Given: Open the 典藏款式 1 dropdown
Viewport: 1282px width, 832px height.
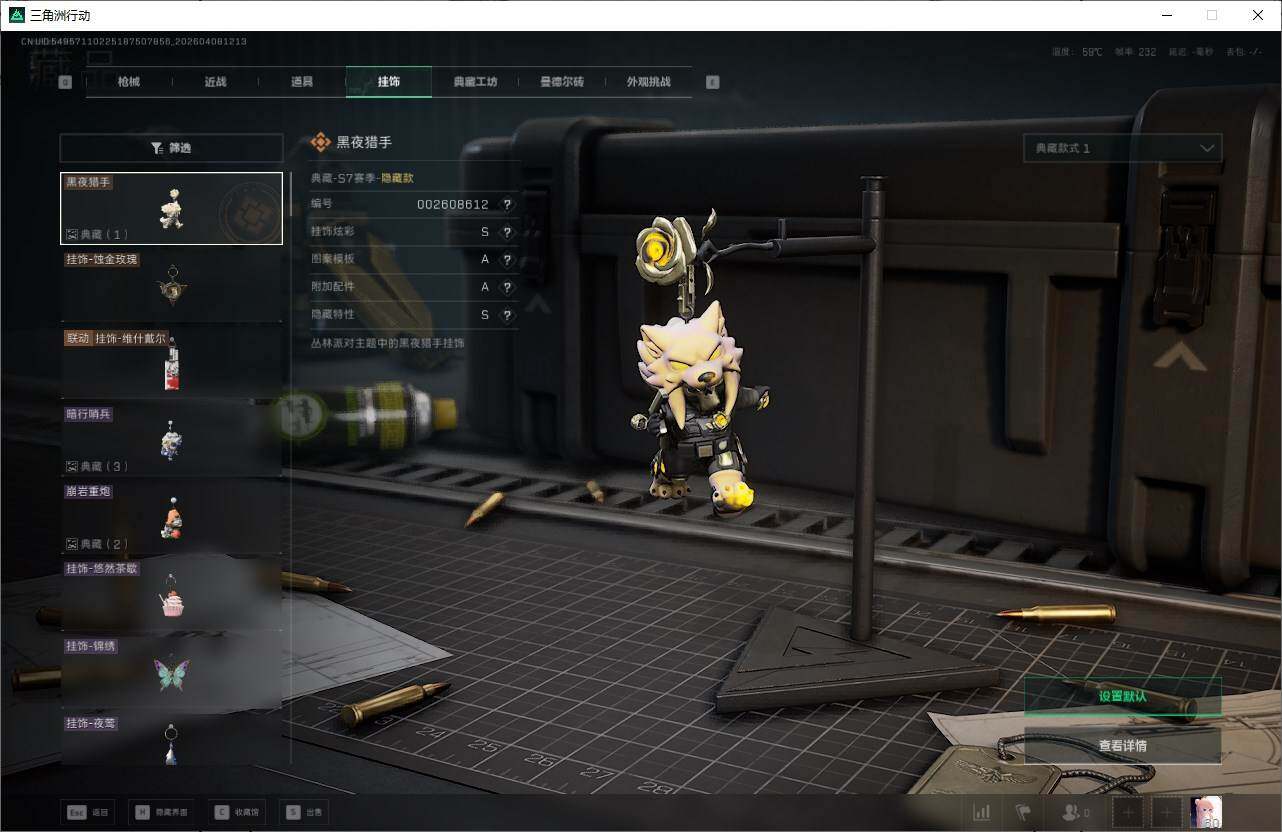Looking at the screenshot, I should (1122, 148).
